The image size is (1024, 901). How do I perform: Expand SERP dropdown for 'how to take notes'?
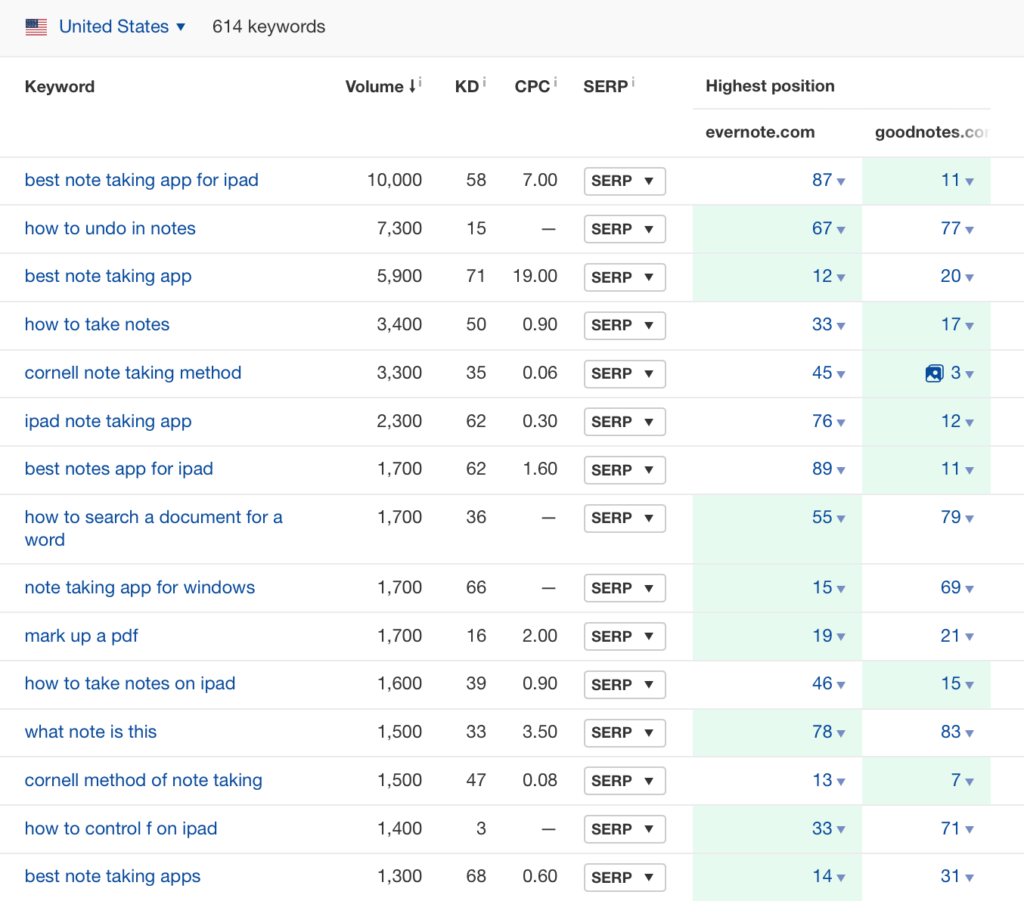[x=624, y=325]
